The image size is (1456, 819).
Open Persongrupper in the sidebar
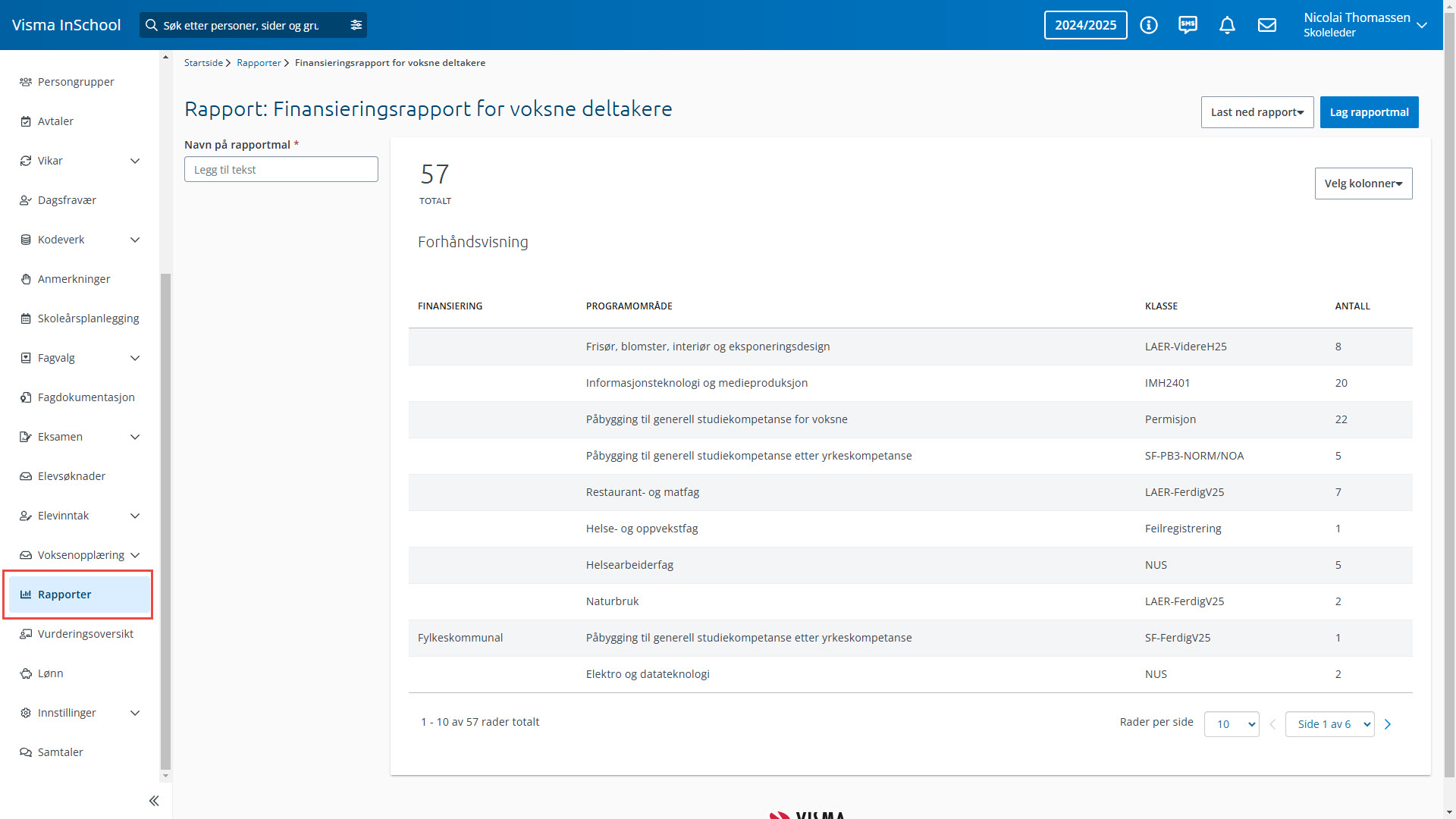pos(76,82)
